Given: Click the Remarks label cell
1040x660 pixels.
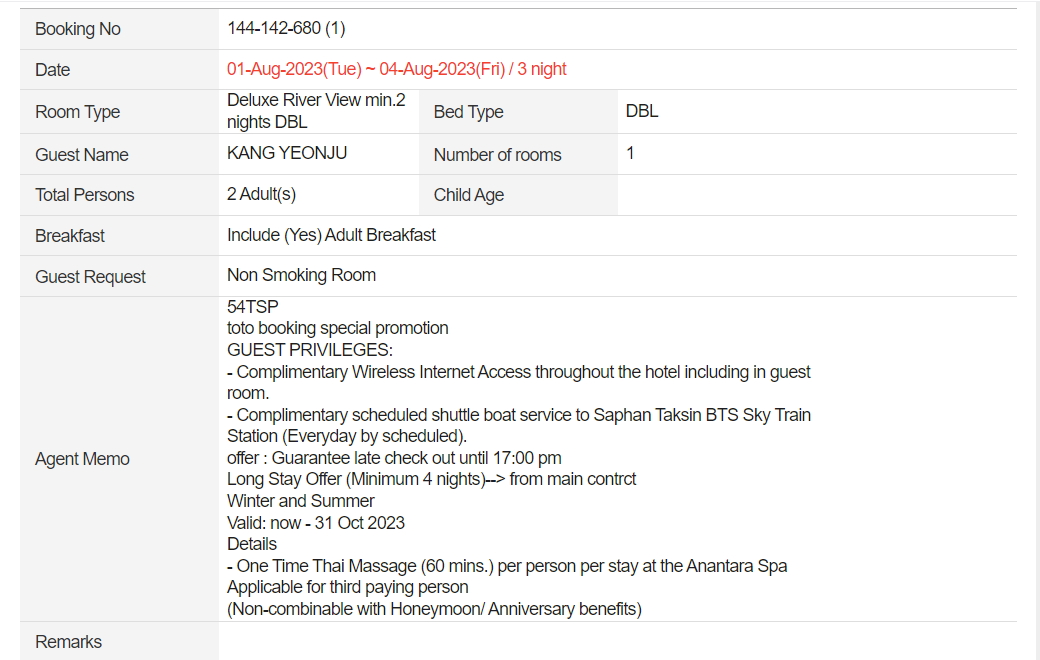Looking at the screenshot, I should (119, 641).
